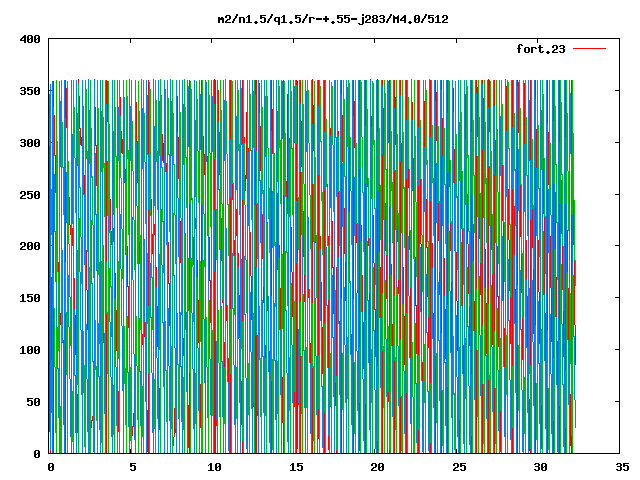Click the x-axis label 10
Image resolution: width=640 pixels, height=480 pixels.
pyautogui.click(x=214, y=467)
